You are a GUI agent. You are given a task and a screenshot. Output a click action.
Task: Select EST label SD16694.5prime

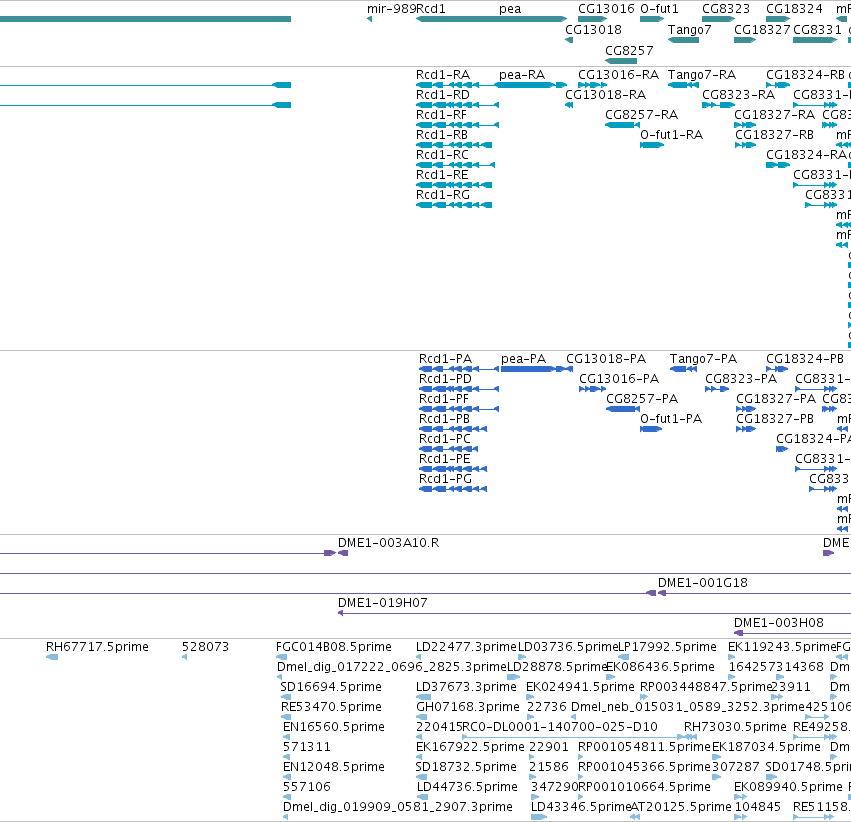(331, 687)
